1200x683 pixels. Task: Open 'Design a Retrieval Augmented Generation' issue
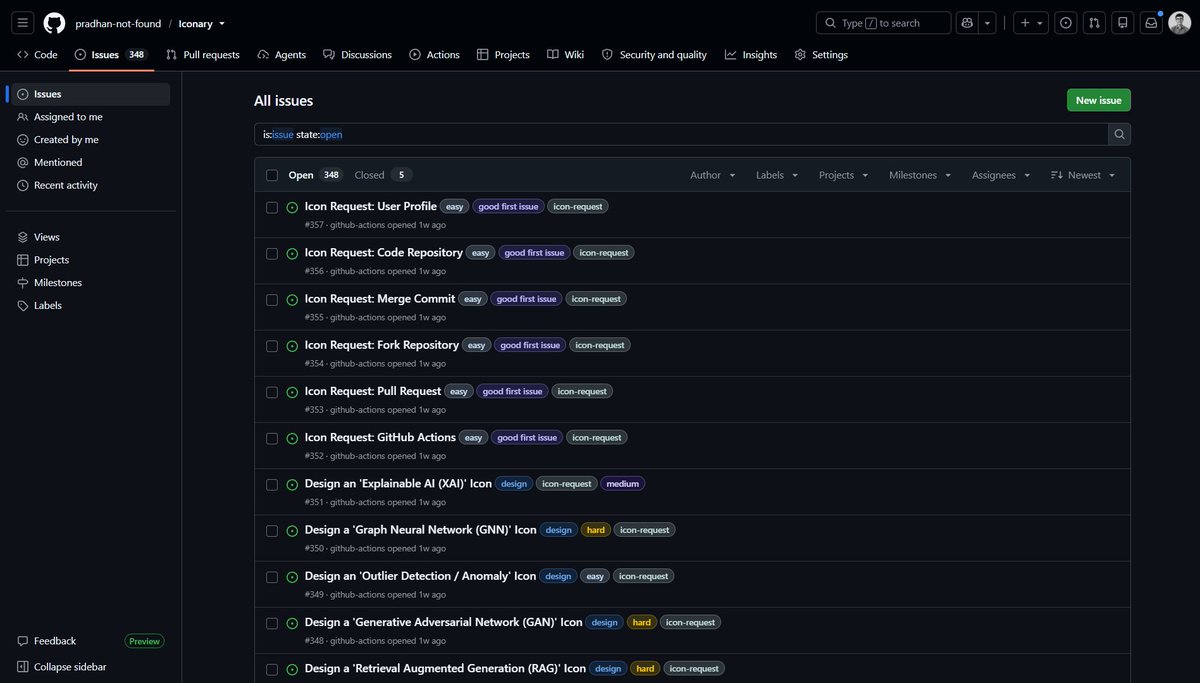[445, 668]
